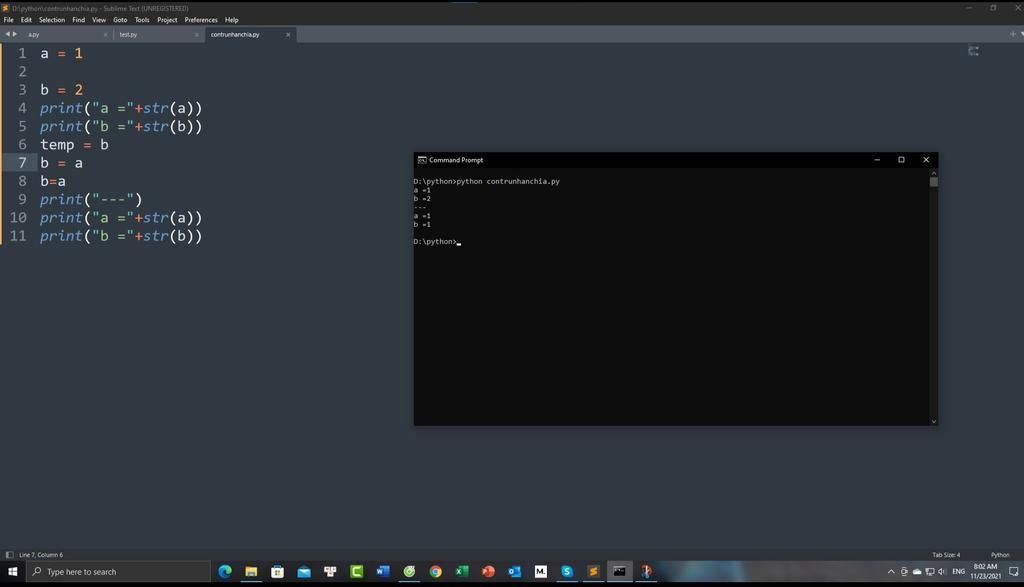Open the green circular app in taskbar

coord(409,571)
